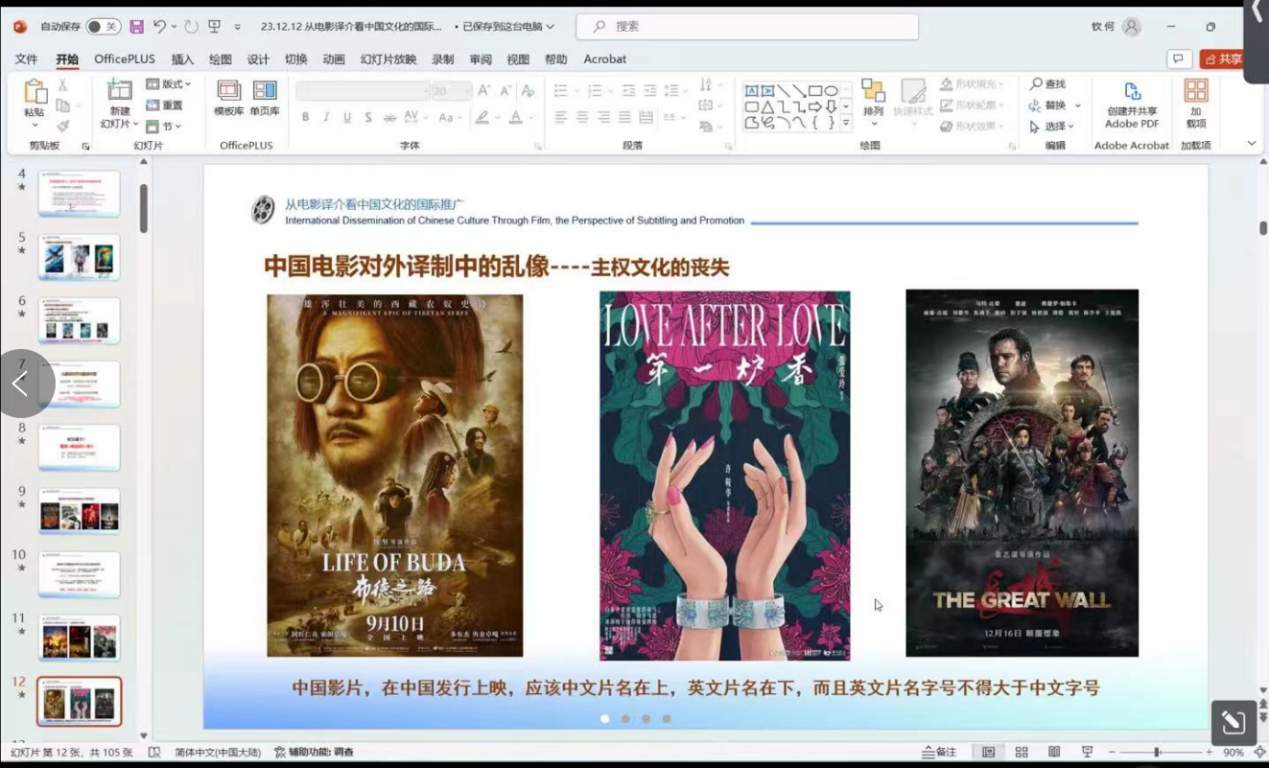Switch to slide sorter view in status bar
The width and height of the screenshot is (1269, 768).
[x=1021, y=752]
